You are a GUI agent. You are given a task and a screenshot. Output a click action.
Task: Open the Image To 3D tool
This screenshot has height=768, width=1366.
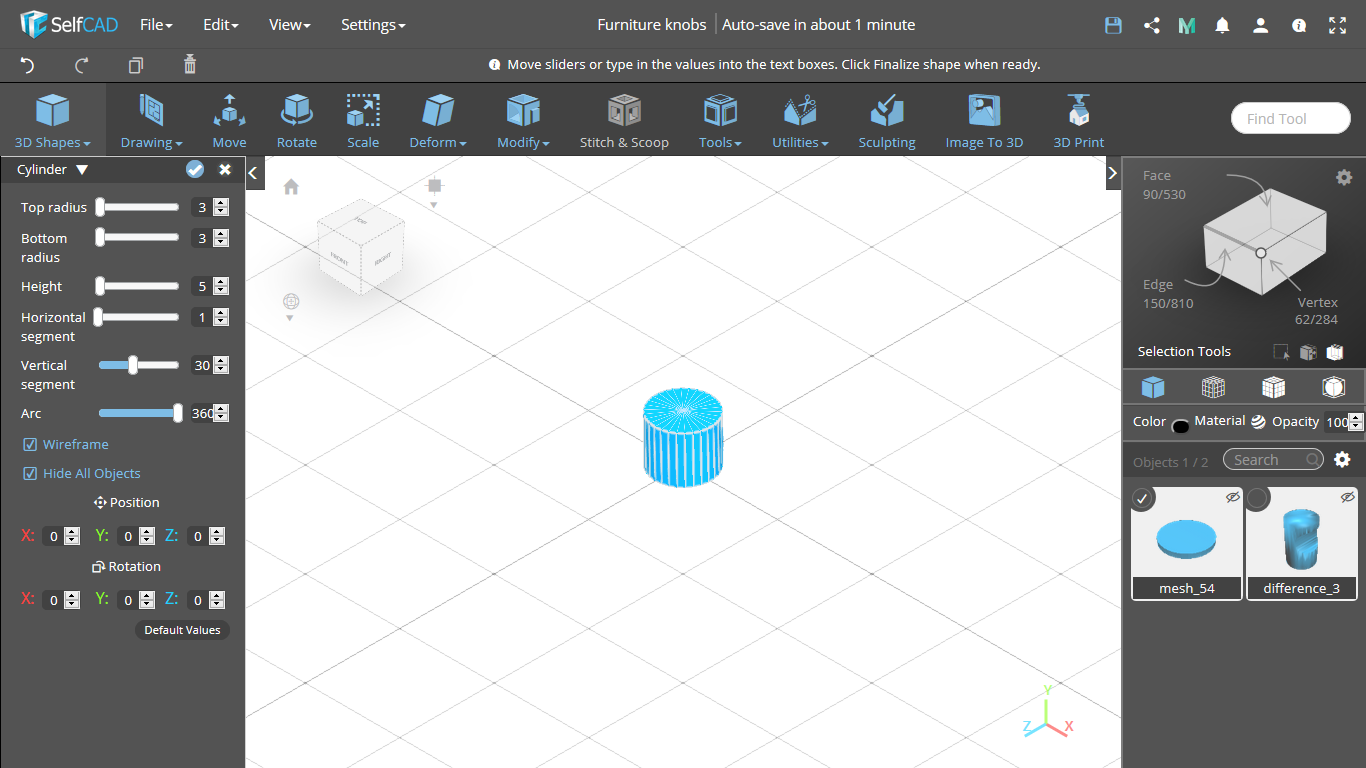coord(985,121)
